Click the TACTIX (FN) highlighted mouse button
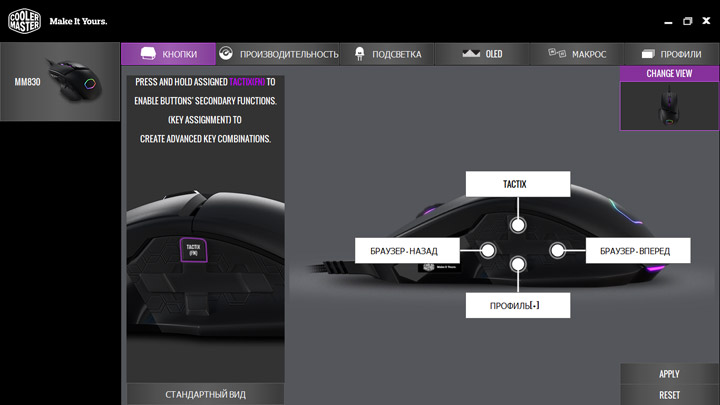This screenshot has width=720, height=405. [x=193, y=250]
